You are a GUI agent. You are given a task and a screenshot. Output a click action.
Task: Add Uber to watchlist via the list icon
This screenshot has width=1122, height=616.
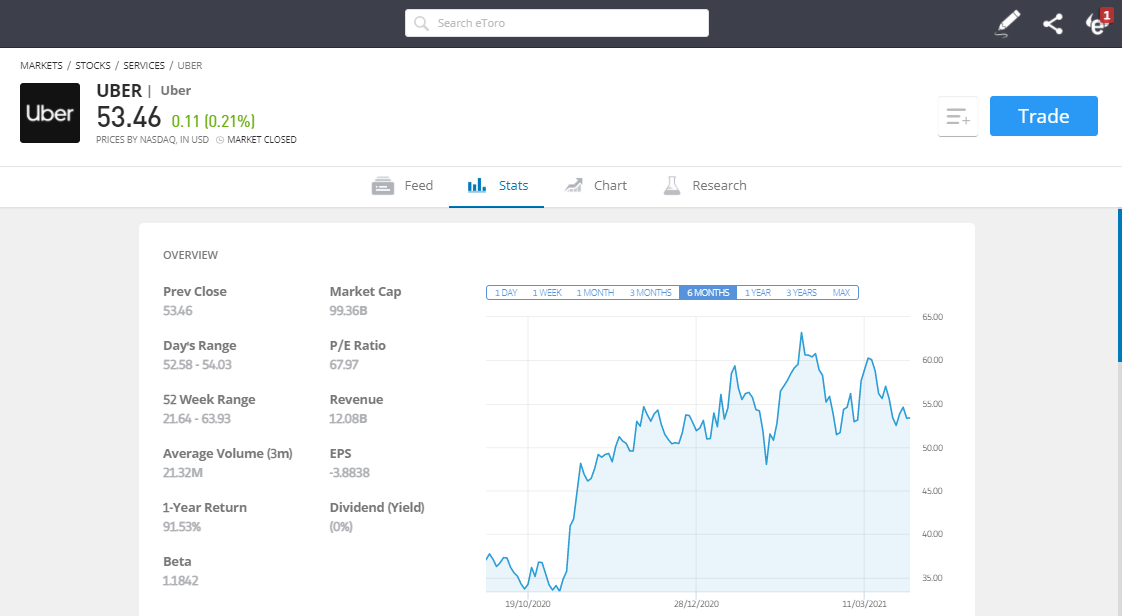pyautogui.click(x=958, y=117)
